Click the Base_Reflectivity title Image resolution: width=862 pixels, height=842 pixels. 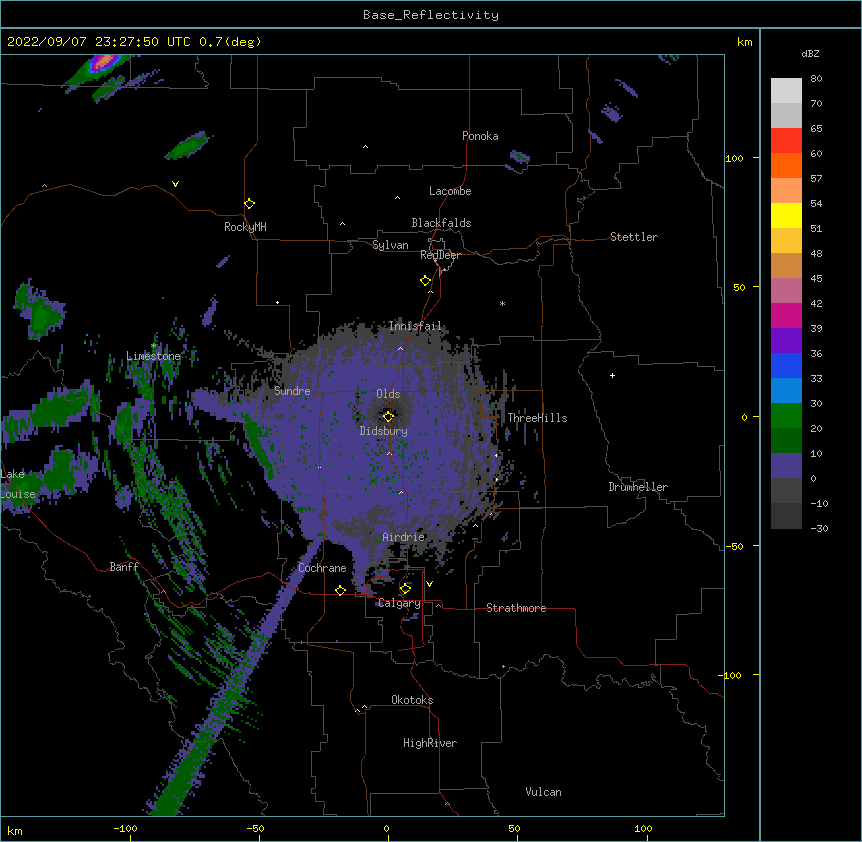click(431, 15)
